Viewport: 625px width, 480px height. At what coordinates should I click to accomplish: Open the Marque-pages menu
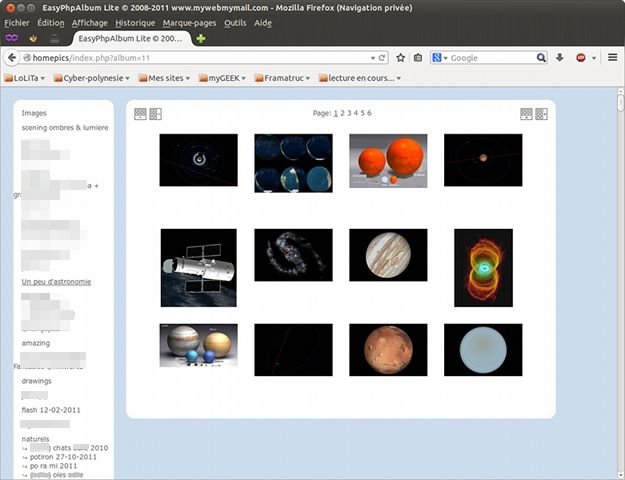pos(190,22)
